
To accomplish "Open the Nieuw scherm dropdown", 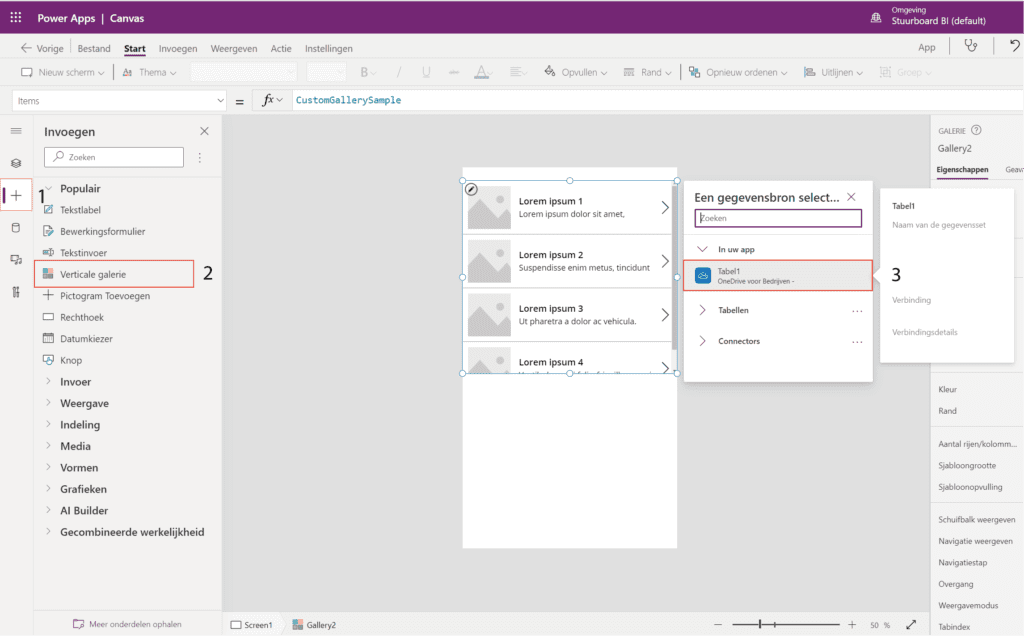I will [63, 72].
